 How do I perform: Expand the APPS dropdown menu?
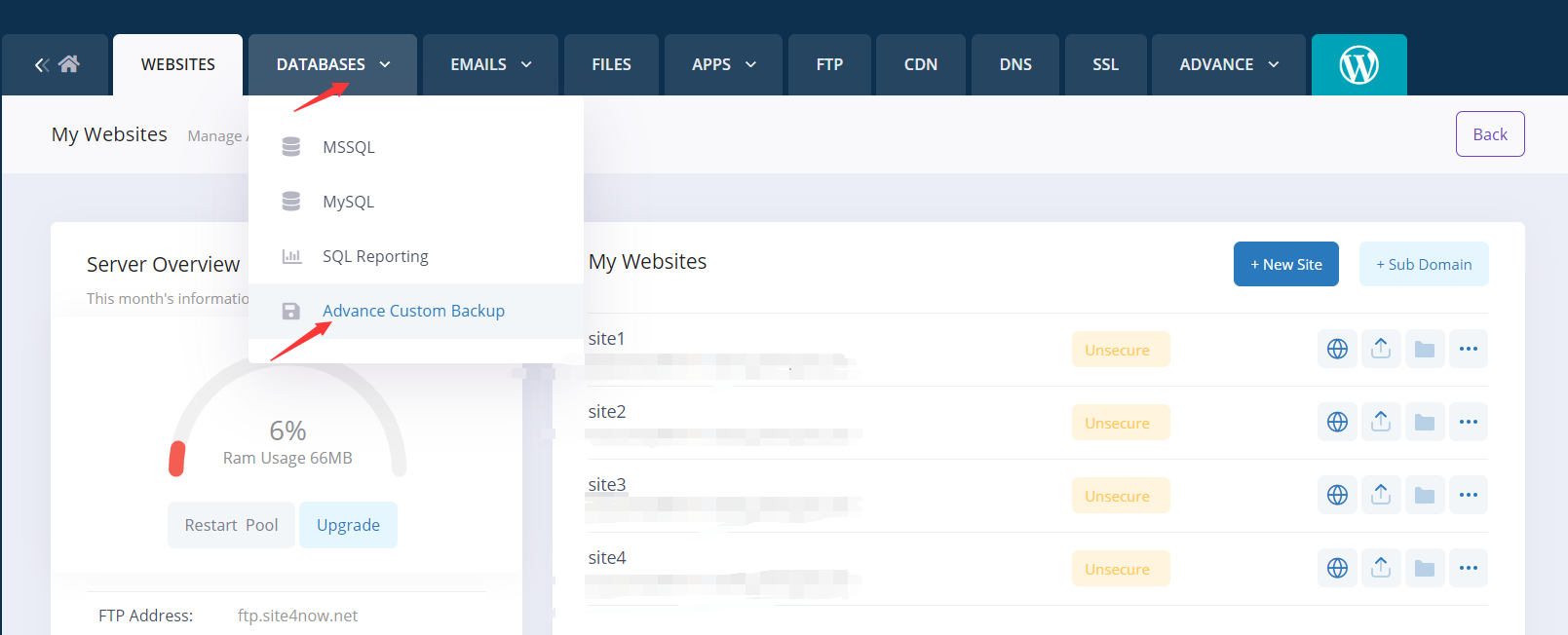click(x=723, y=65)
